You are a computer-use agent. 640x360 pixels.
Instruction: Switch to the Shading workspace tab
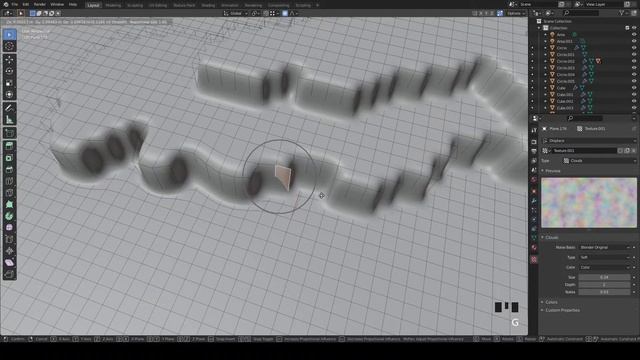pyautogui.click(x=208, y=5)
